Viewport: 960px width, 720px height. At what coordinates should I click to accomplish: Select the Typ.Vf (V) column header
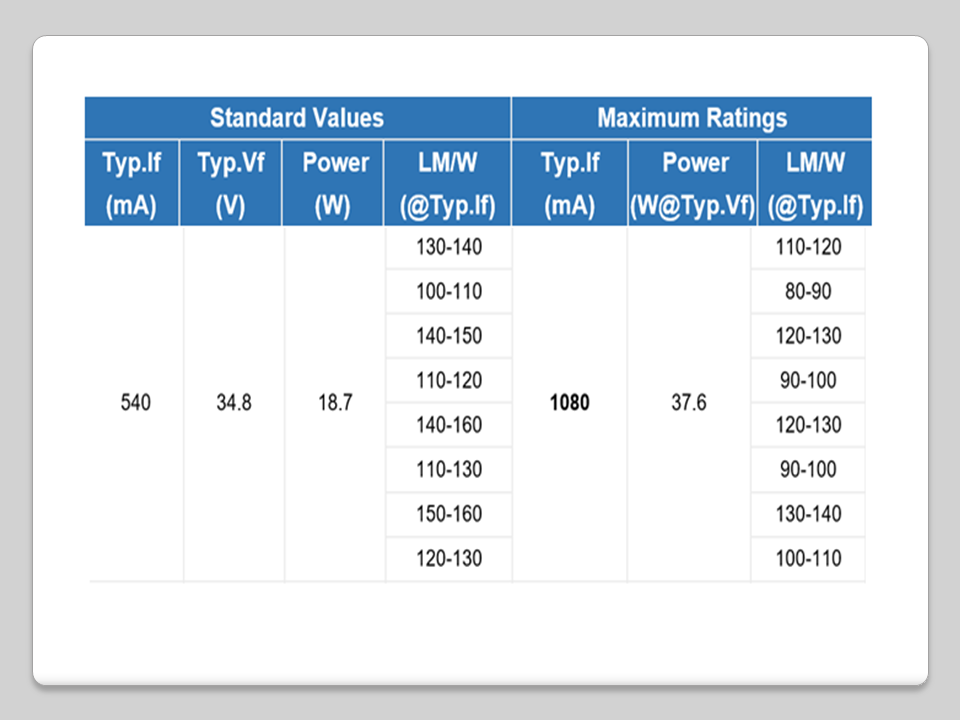click(233, 183)
